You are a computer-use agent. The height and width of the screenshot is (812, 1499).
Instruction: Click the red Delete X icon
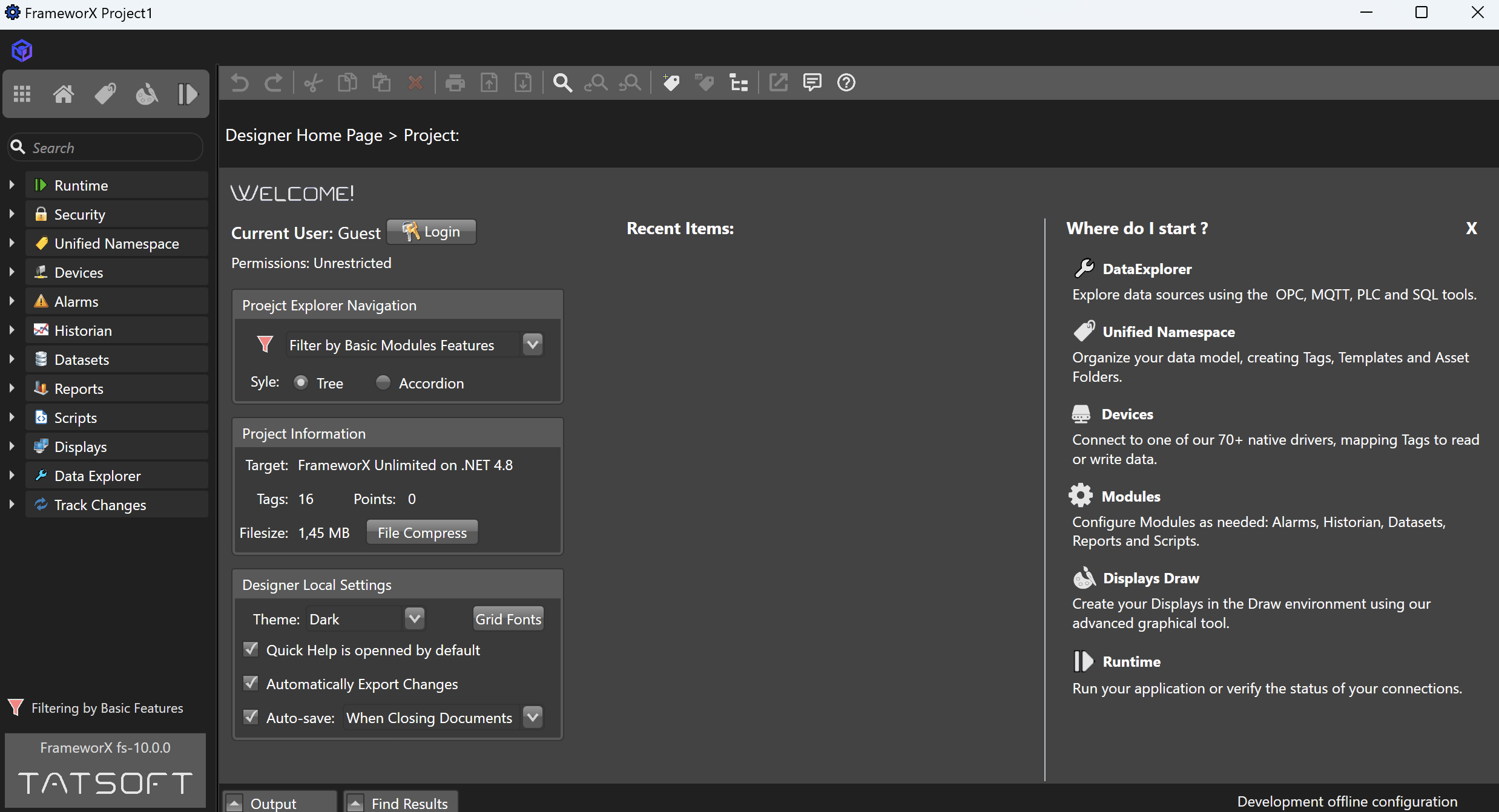(415, 82)
